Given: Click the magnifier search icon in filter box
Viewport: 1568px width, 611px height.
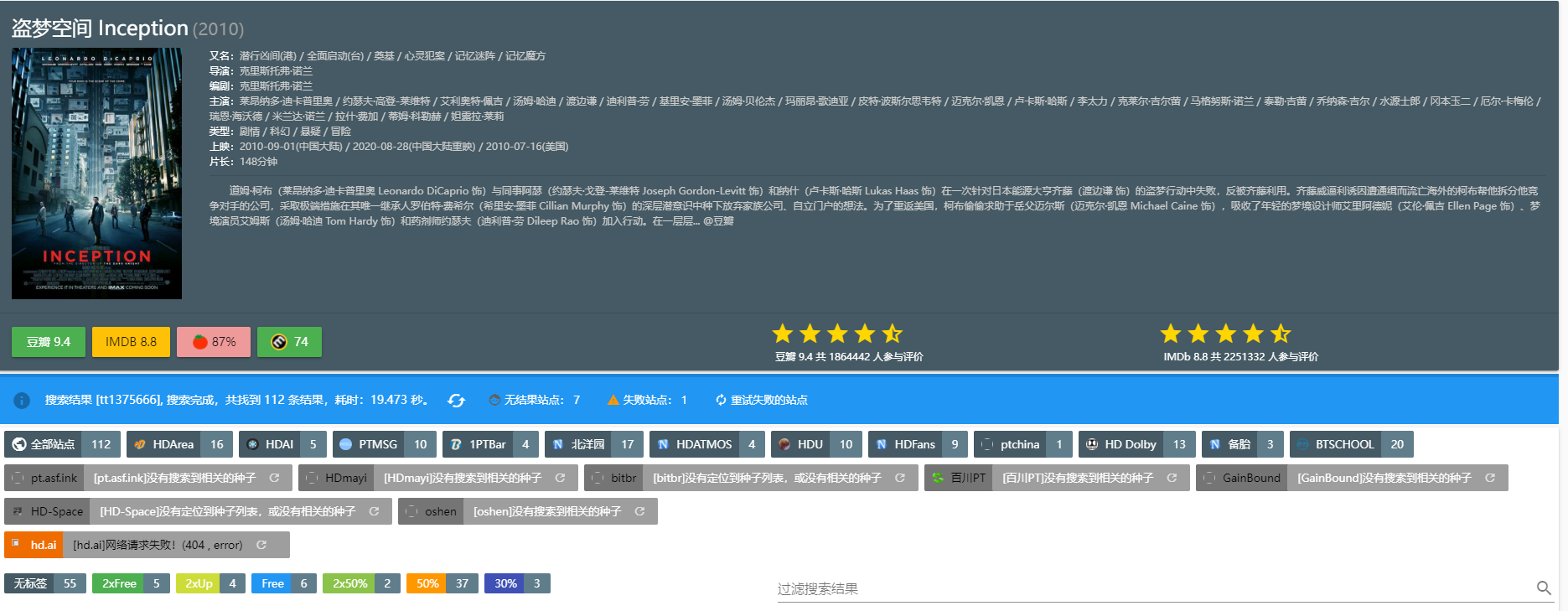Looking at the screenshot, I should [x=1544, y=588].
